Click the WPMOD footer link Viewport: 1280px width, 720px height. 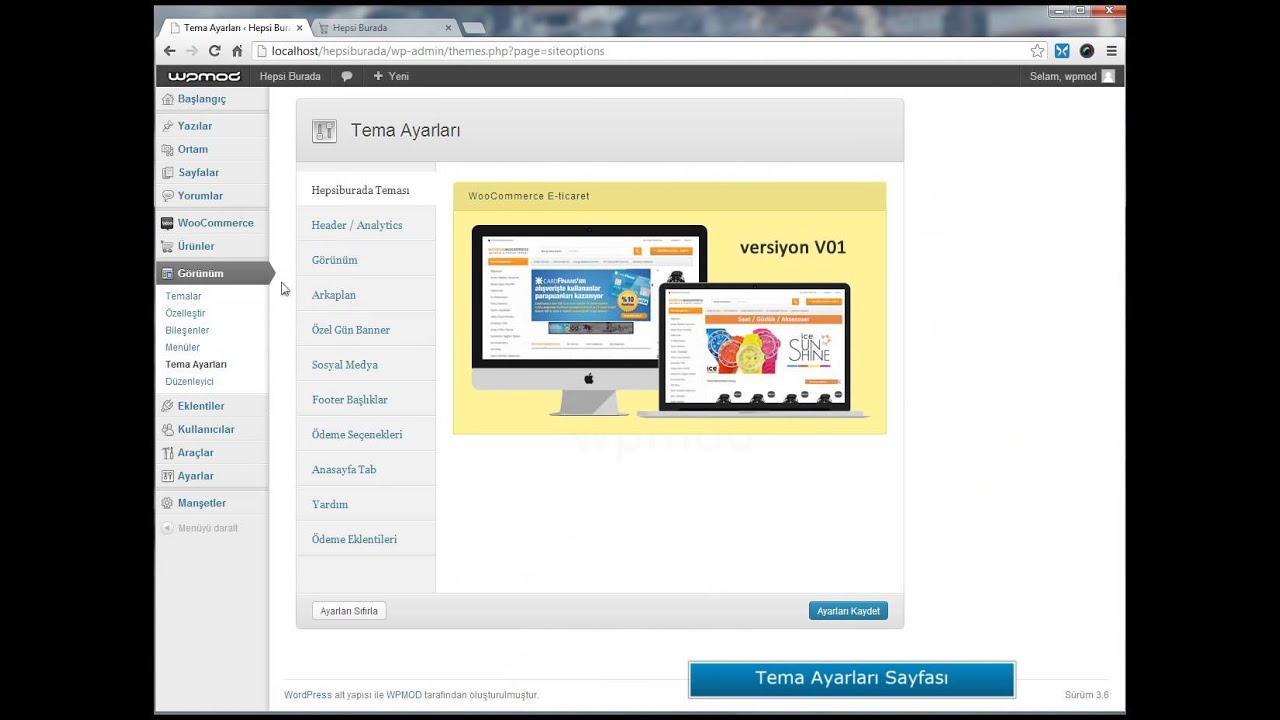[404, 695]
